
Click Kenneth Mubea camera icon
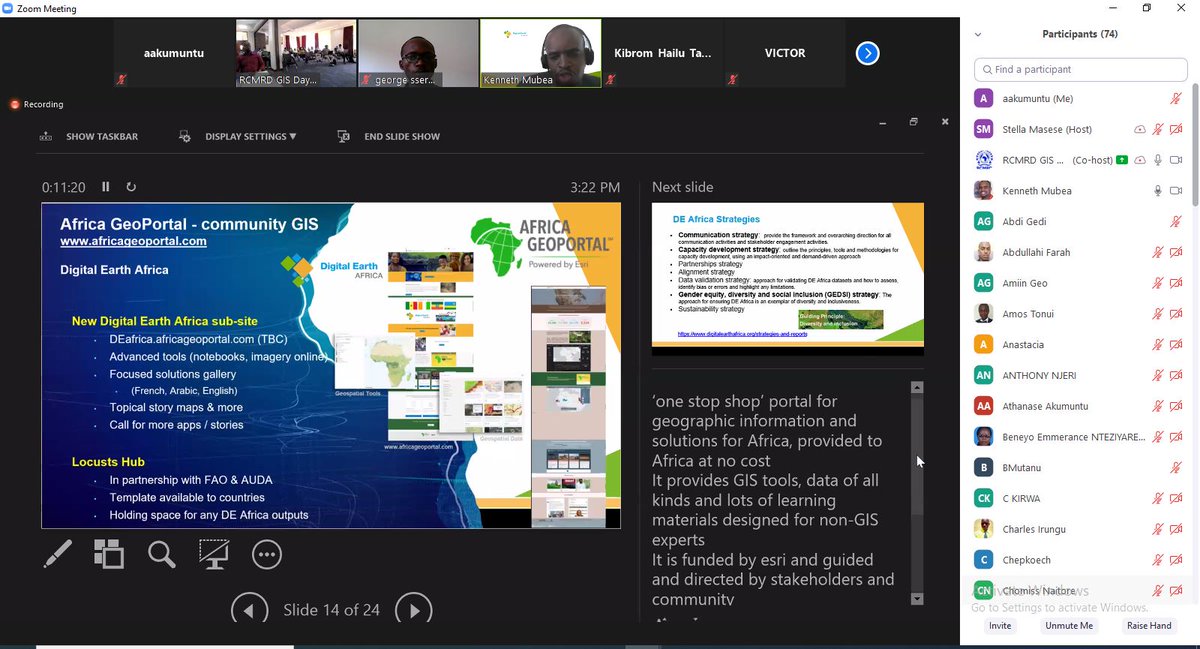click(1177, 191)
